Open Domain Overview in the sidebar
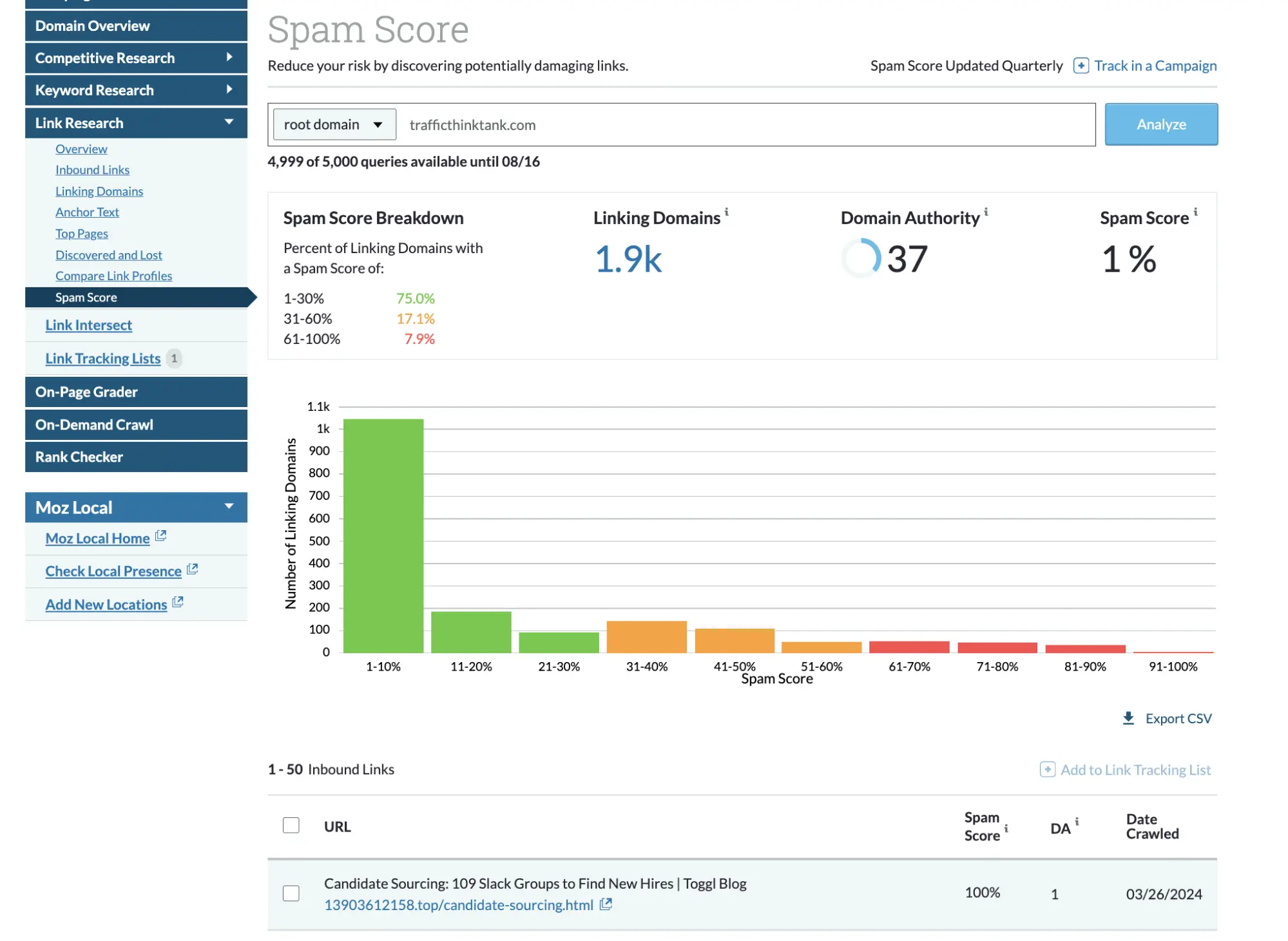Image resolution: width=1288 pixels, height=941 pixels. tap(92, 26)
